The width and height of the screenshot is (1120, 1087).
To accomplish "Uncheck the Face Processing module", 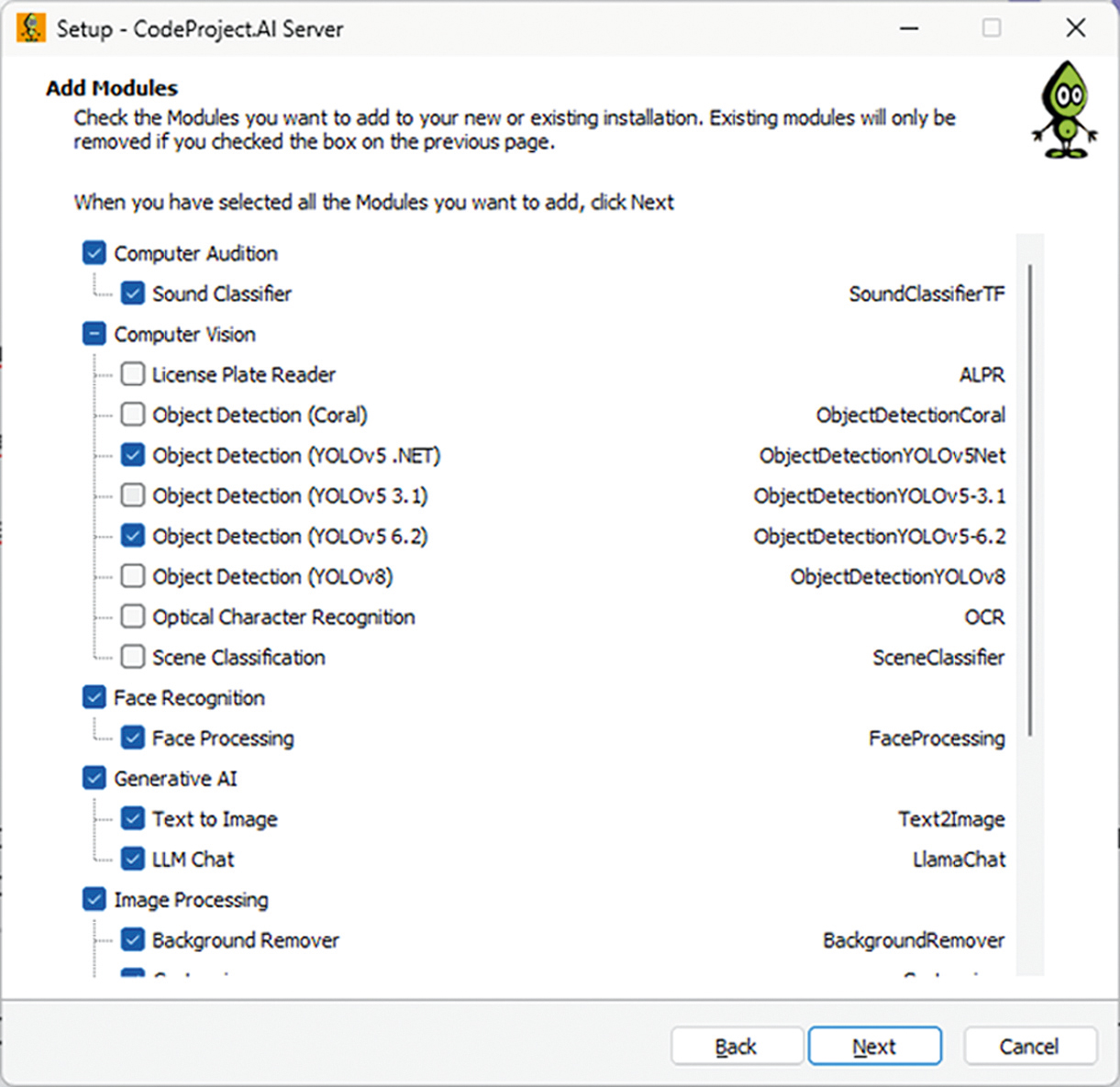I will click(133, 738).
